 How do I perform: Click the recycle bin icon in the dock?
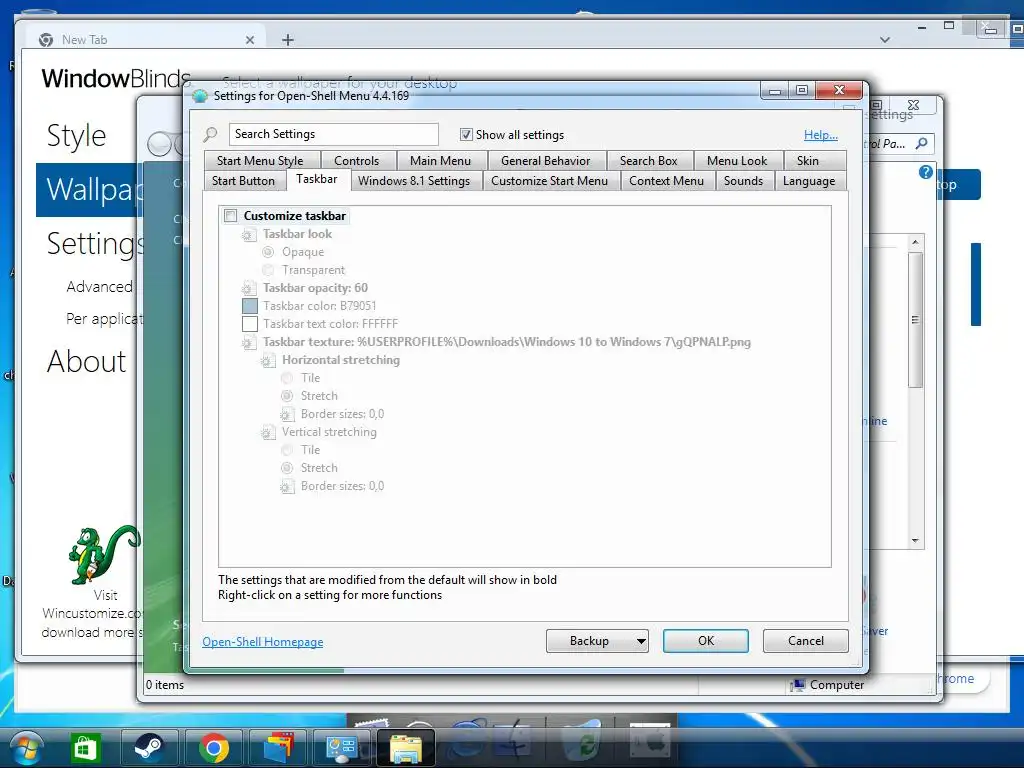581,741
